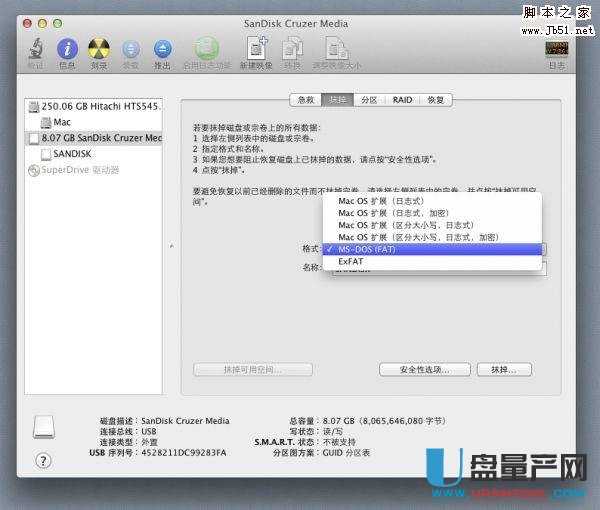The height and width of the screenshot is (510, 600).
Task: Click the help question mark button
Action: [x=43, y=460]
